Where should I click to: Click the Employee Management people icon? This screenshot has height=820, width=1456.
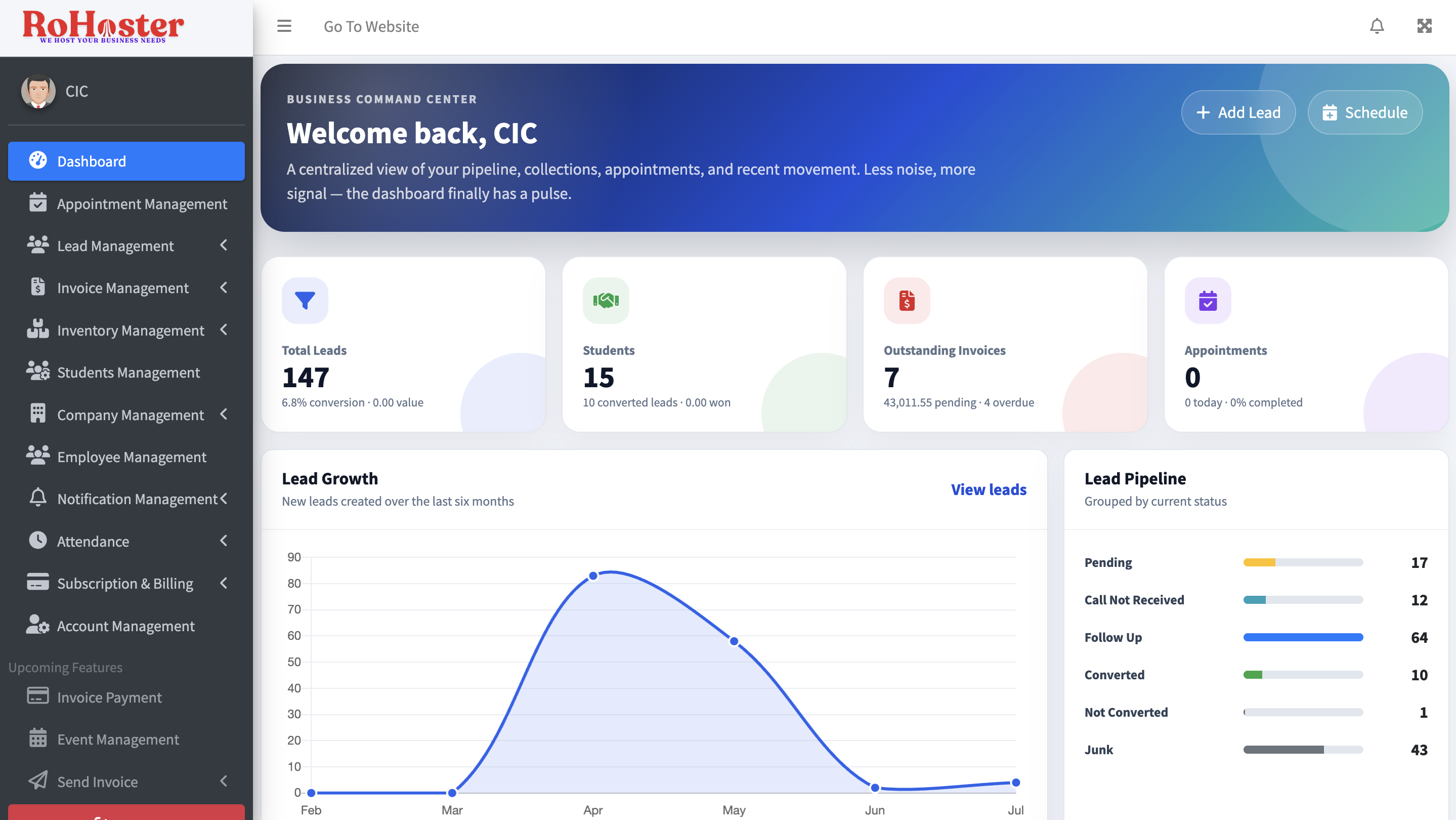click(38, 455)
